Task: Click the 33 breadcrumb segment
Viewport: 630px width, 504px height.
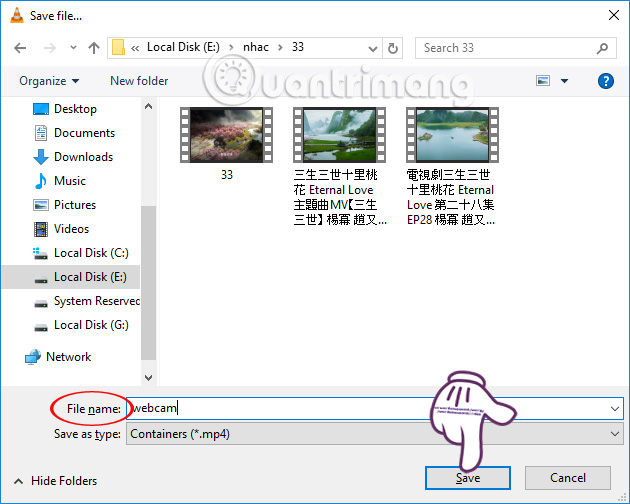Action: click(298, 47)
